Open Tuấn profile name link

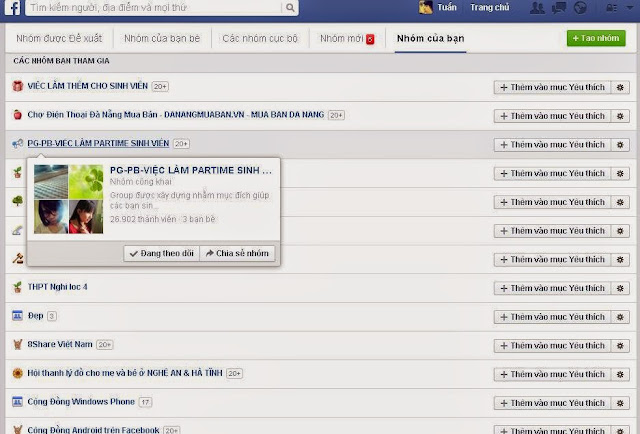coord(447,7)
